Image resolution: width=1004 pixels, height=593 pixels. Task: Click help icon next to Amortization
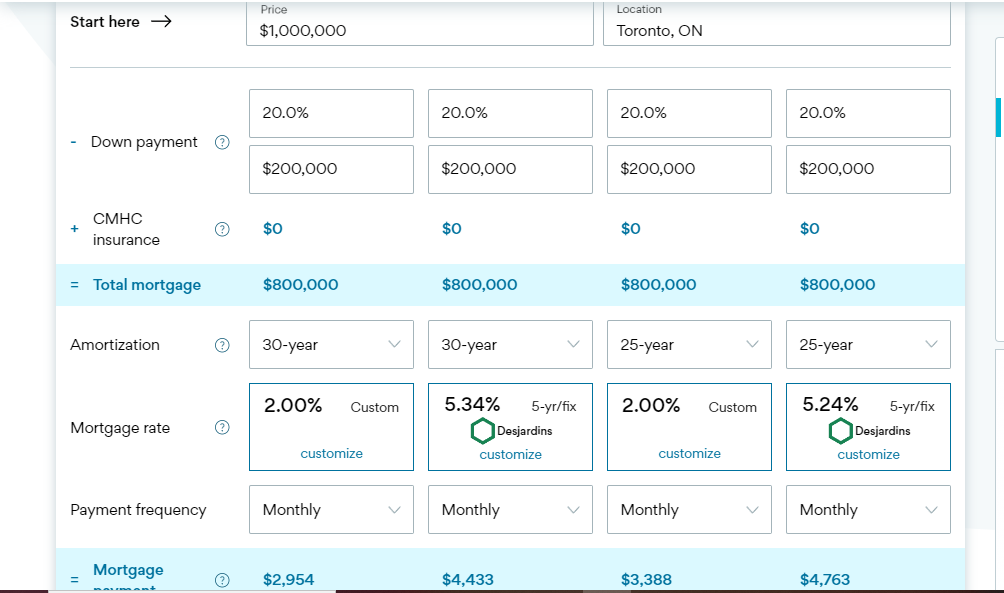[x=222, y=345]
